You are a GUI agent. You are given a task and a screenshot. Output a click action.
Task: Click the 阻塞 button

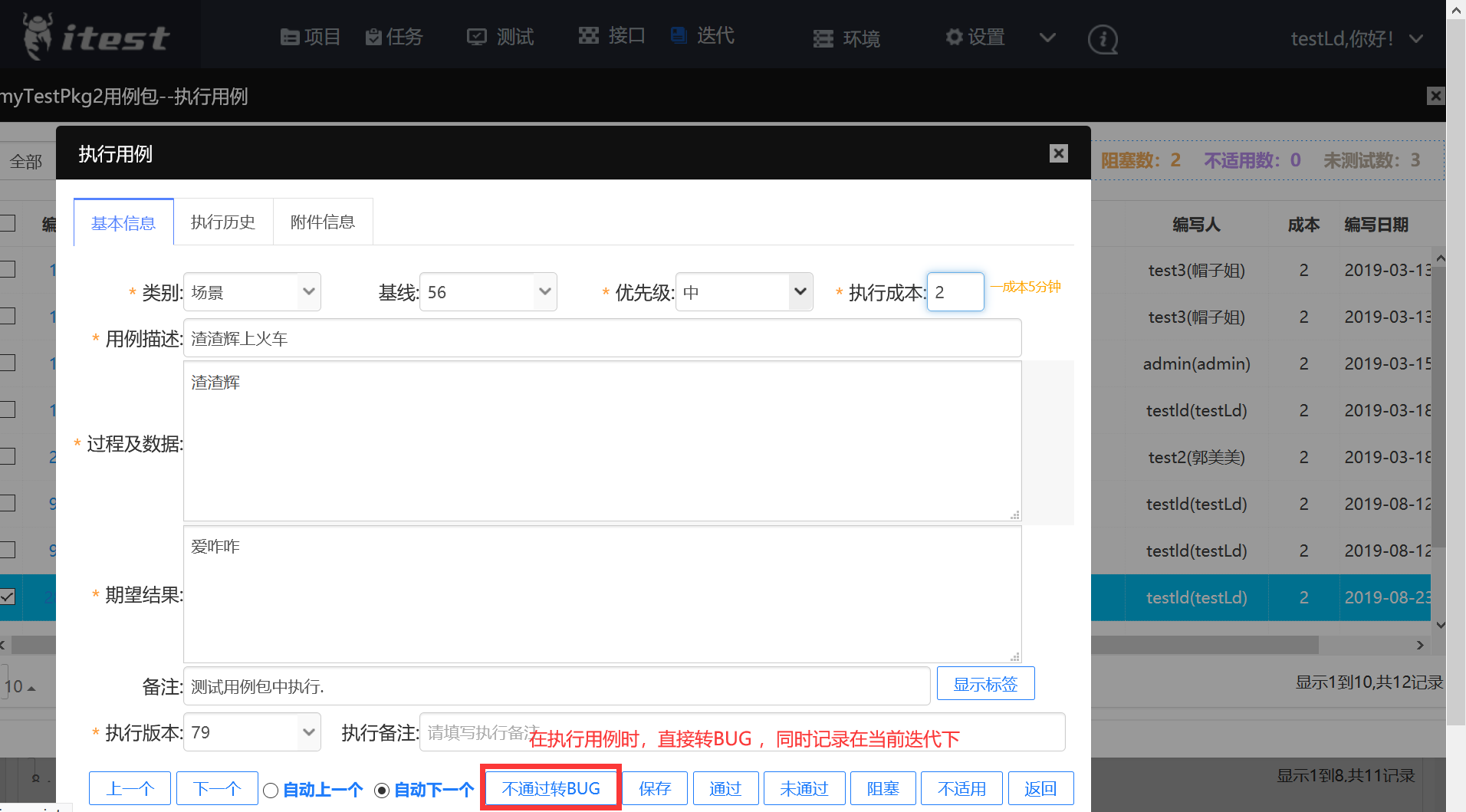pyautogui.click(x=883, y=788)
